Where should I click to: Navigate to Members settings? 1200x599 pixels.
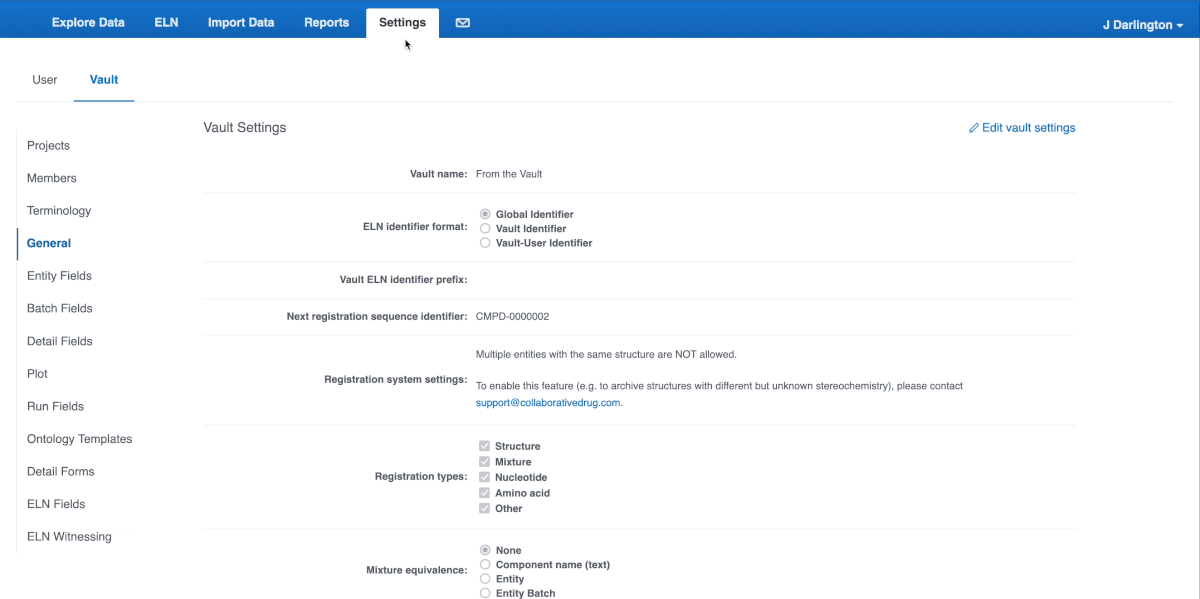coord(51,177)
